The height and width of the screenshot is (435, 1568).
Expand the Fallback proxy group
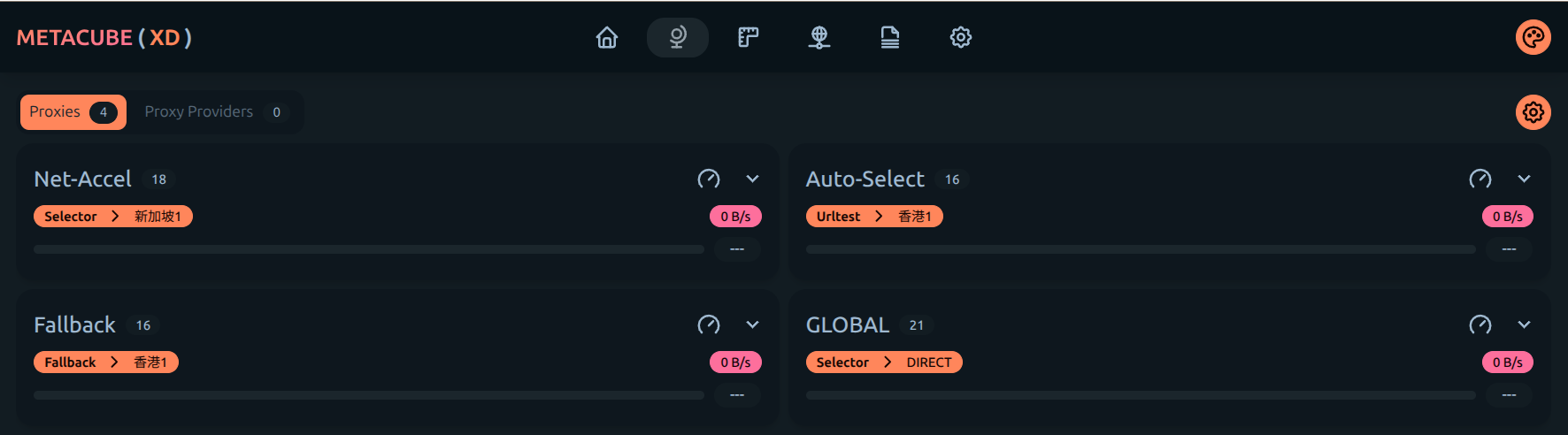click(x=752, y=325)
